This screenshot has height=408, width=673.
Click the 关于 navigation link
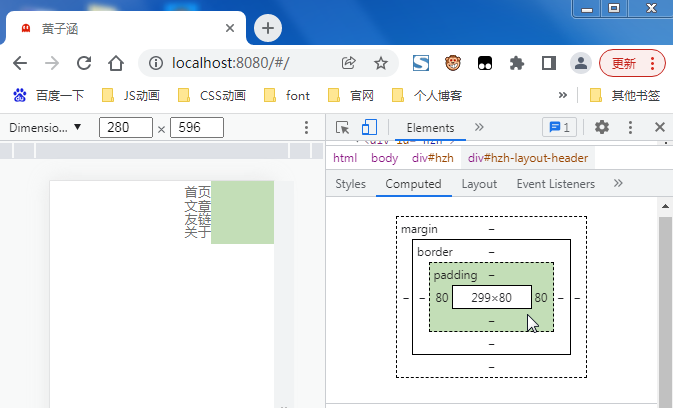[197, 232]
